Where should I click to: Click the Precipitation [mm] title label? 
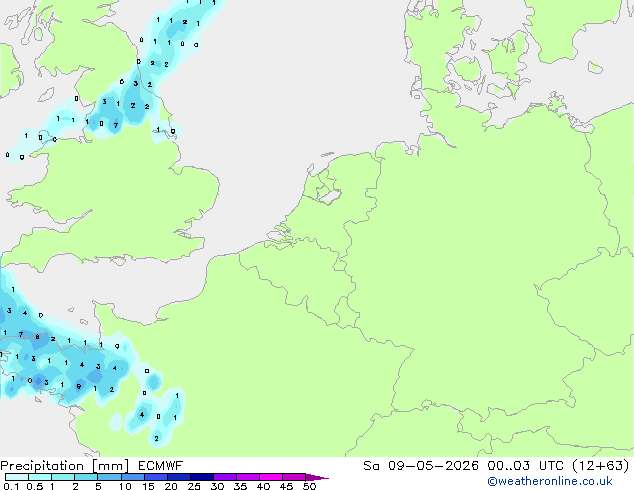pyautogui.click(x=64, y=466)
